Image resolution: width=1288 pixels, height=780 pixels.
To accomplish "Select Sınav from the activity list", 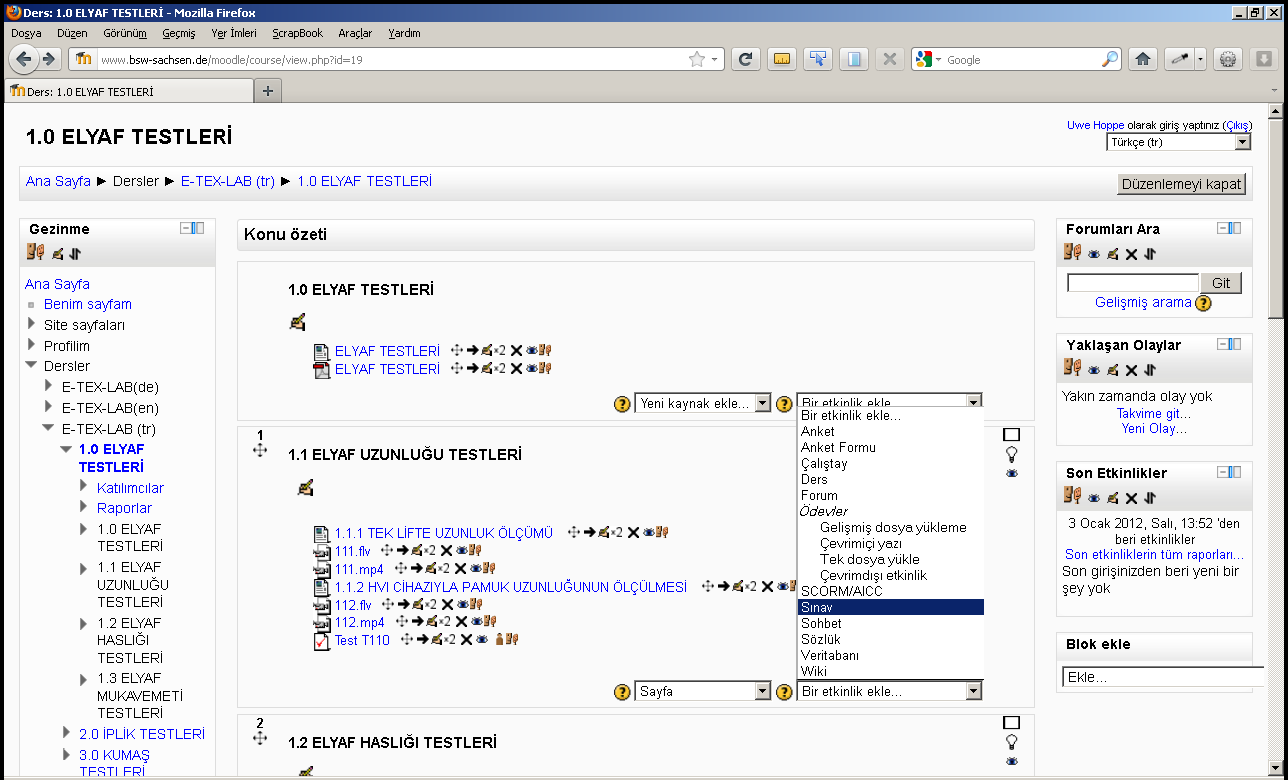I will (x=890, y=607).
